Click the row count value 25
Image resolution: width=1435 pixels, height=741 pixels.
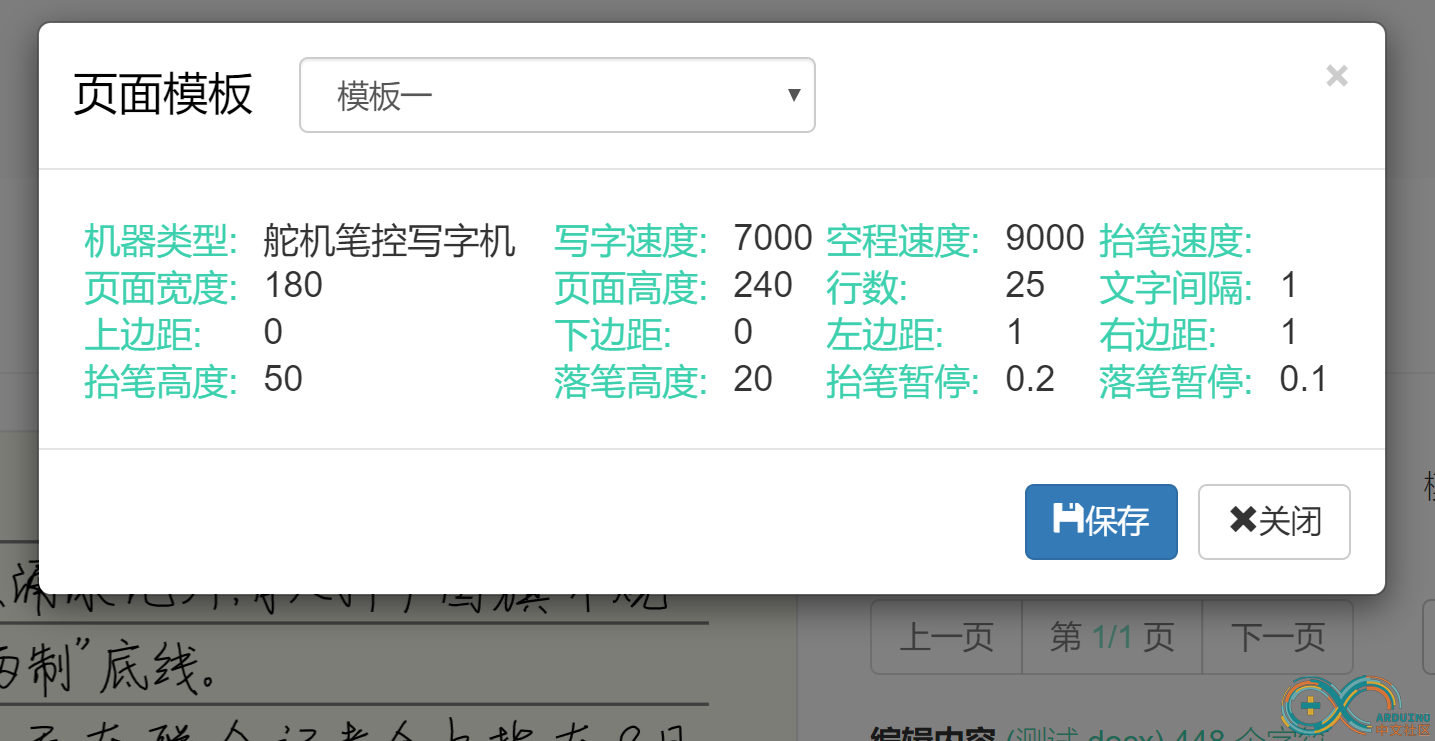tap(1025, 285)
